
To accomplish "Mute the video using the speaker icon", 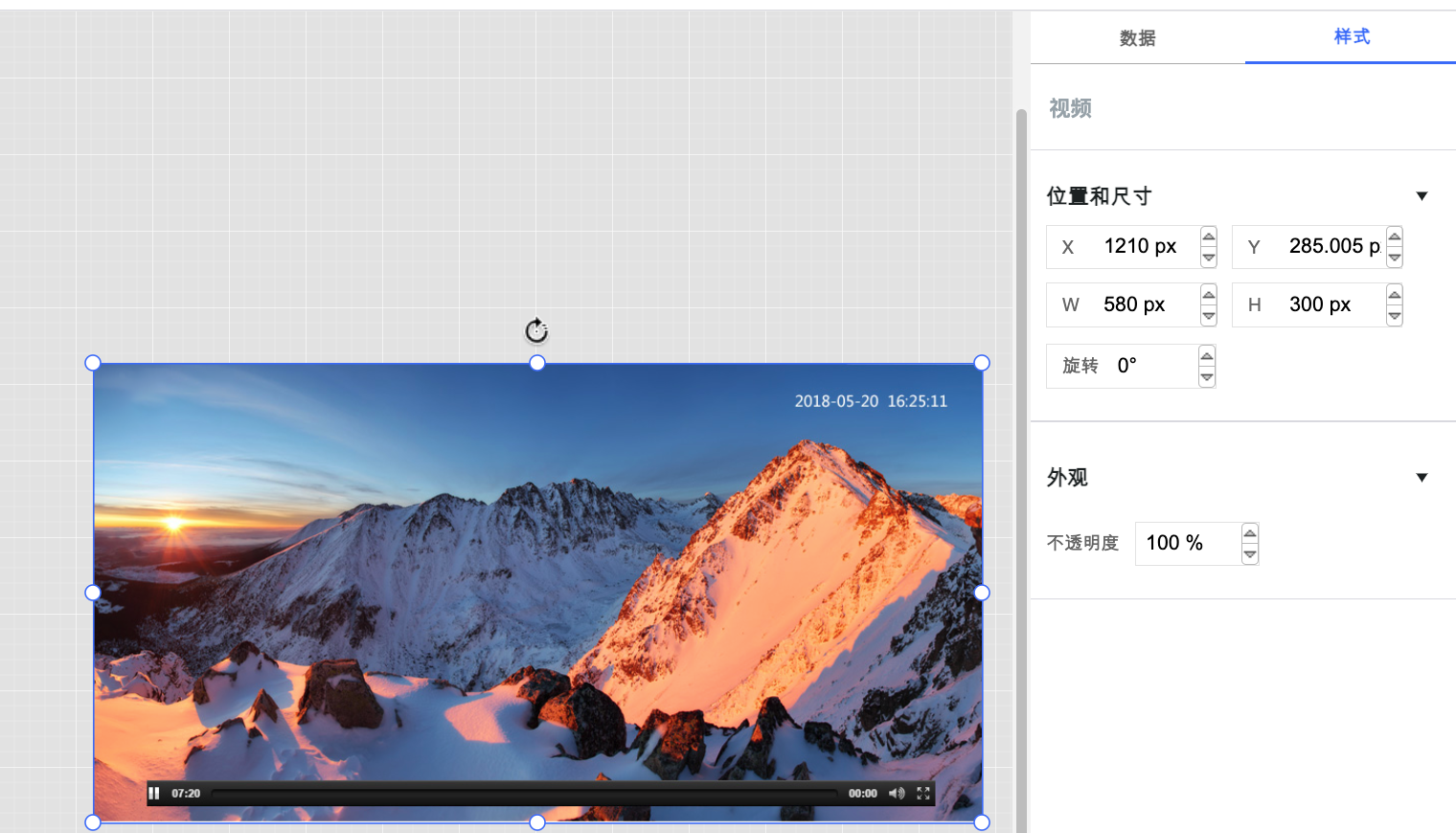I will (x=897, y=793).
